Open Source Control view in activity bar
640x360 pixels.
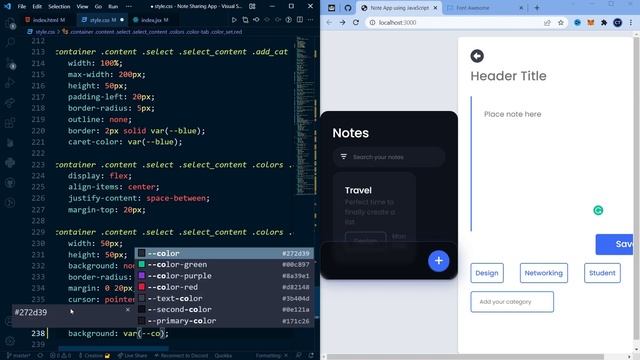point(10,63)
